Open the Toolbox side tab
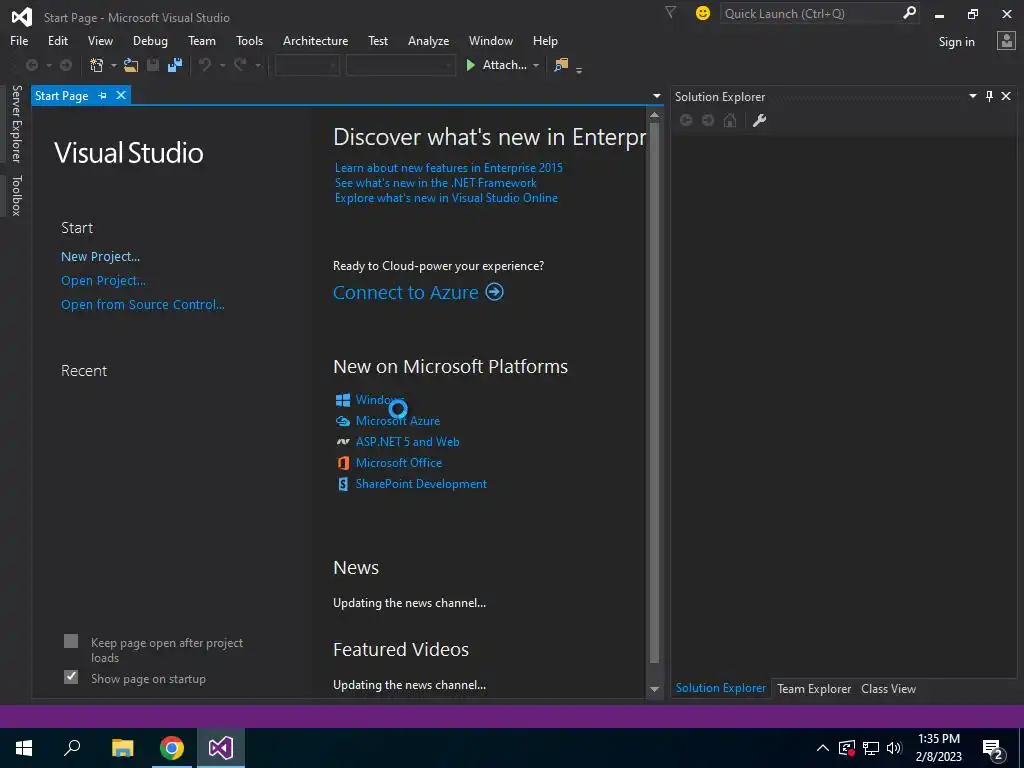This screenshot has height=768, width=1024. (x=16, y=195)
